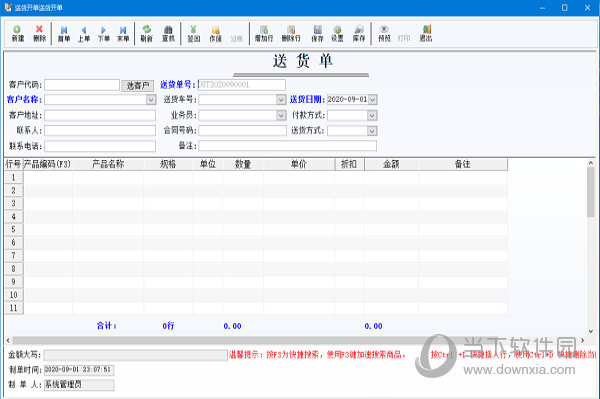Open 设置 (Settings) toolbar icon
The image size is (600, 399).
click(x=337, y=34)
